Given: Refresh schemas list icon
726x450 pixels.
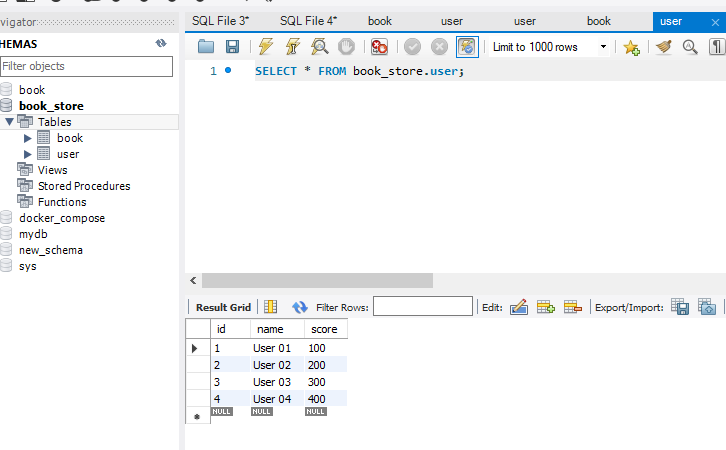Looking at the screenshot, I should point(161,44).
